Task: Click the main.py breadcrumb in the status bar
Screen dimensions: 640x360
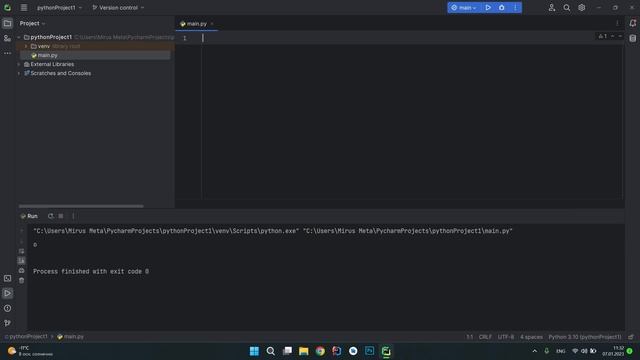Action: tap(70, 337)
